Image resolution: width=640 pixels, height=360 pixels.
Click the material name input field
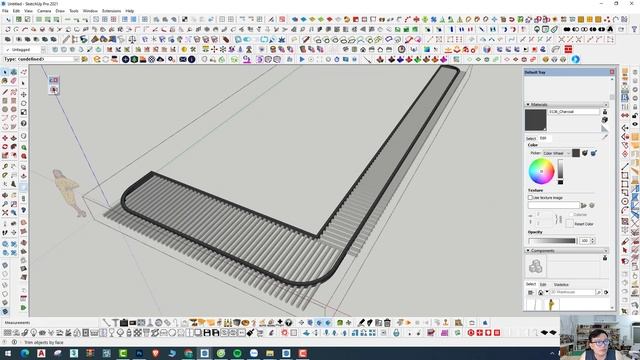click(574, 112)
